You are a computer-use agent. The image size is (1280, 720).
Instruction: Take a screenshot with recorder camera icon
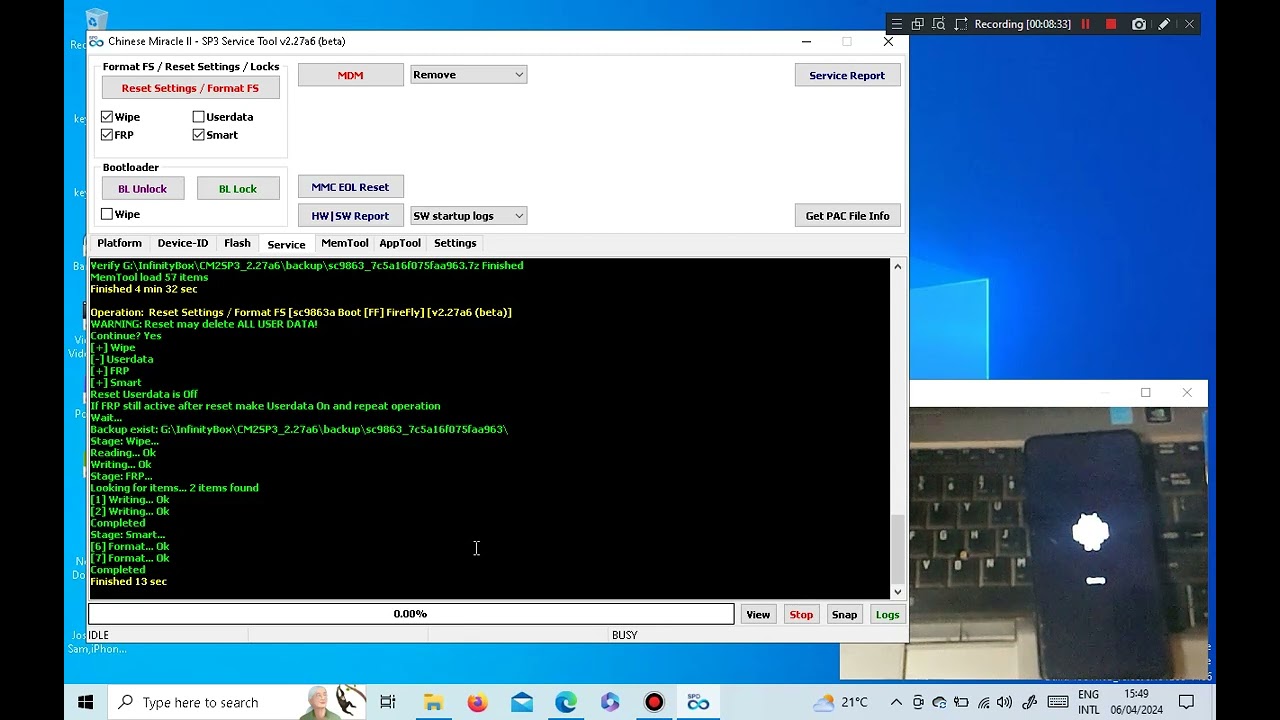(1139, 24)
